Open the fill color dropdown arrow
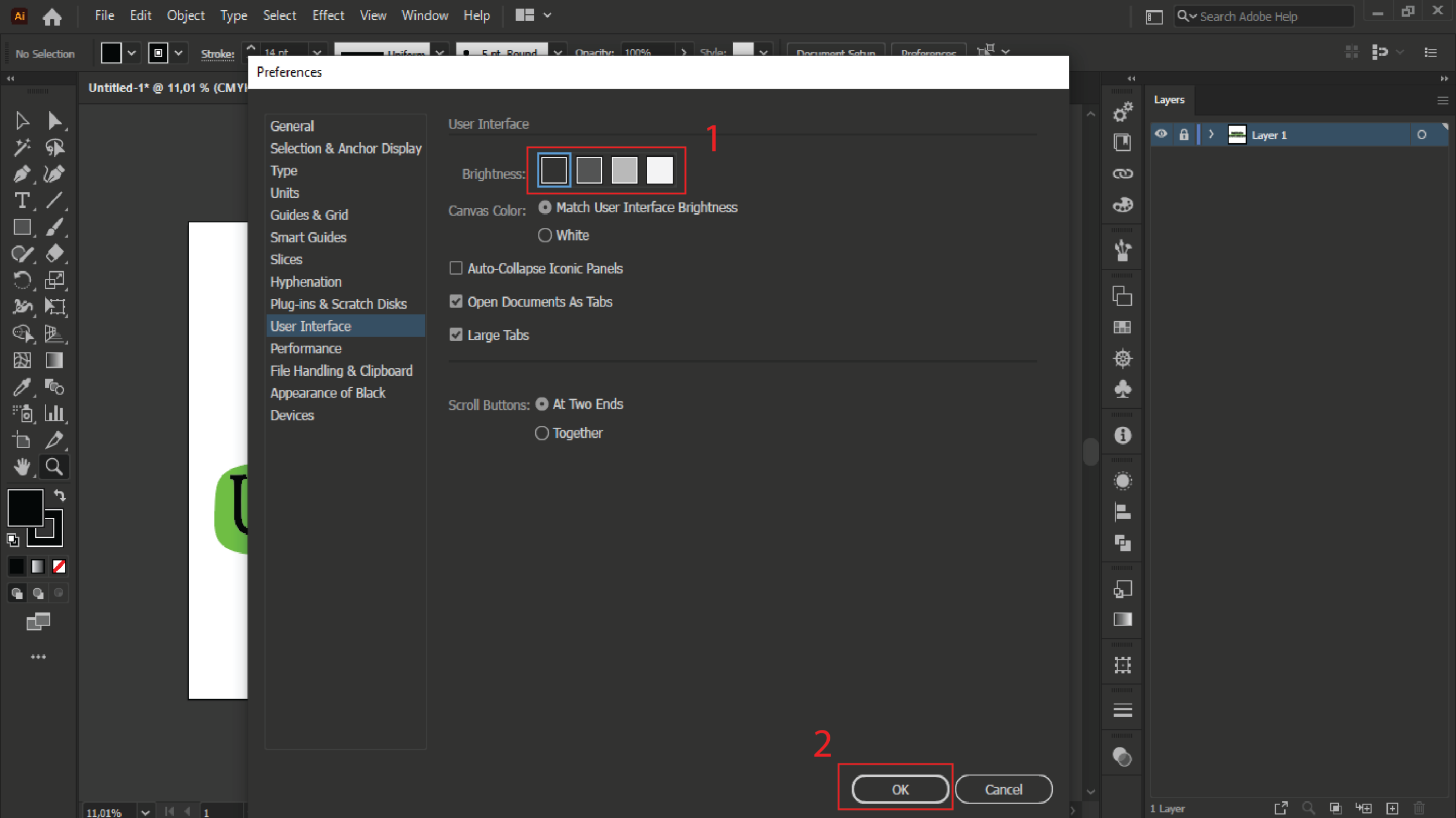This screenshot has width=1456, height=818. (131, 53)
